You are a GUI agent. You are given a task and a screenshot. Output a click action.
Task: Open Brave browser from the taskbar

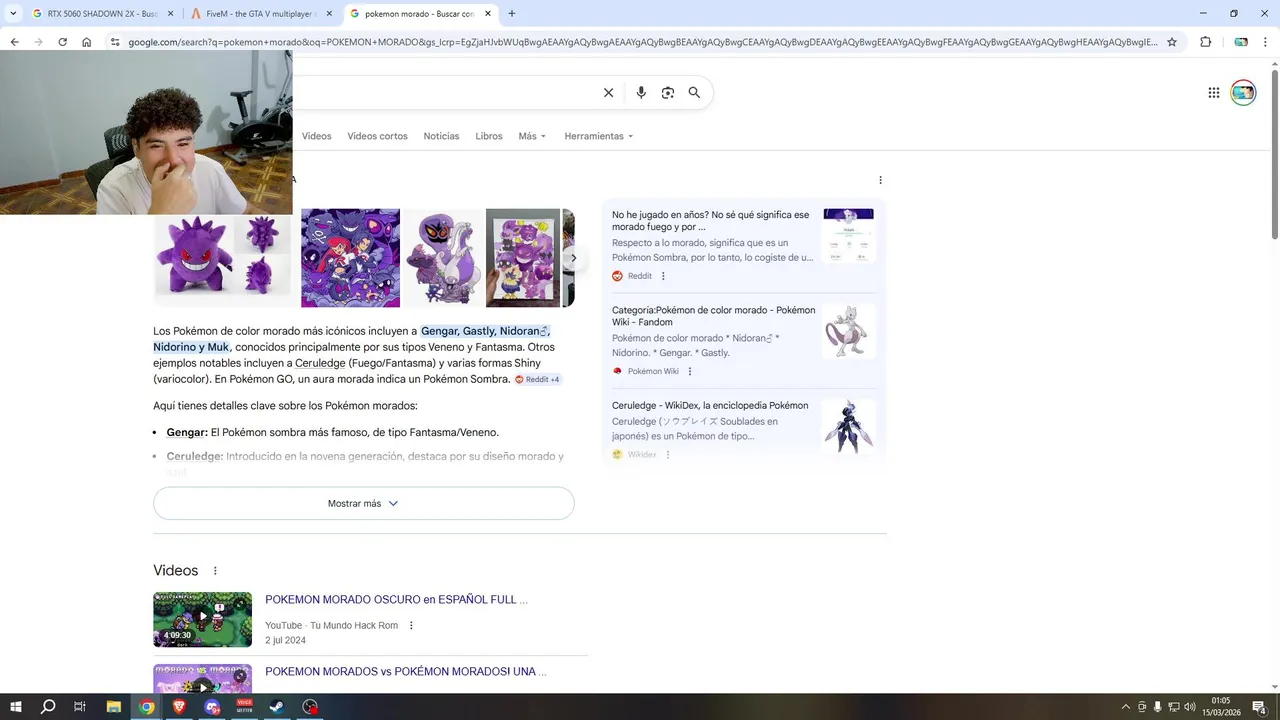coord(180,707)
